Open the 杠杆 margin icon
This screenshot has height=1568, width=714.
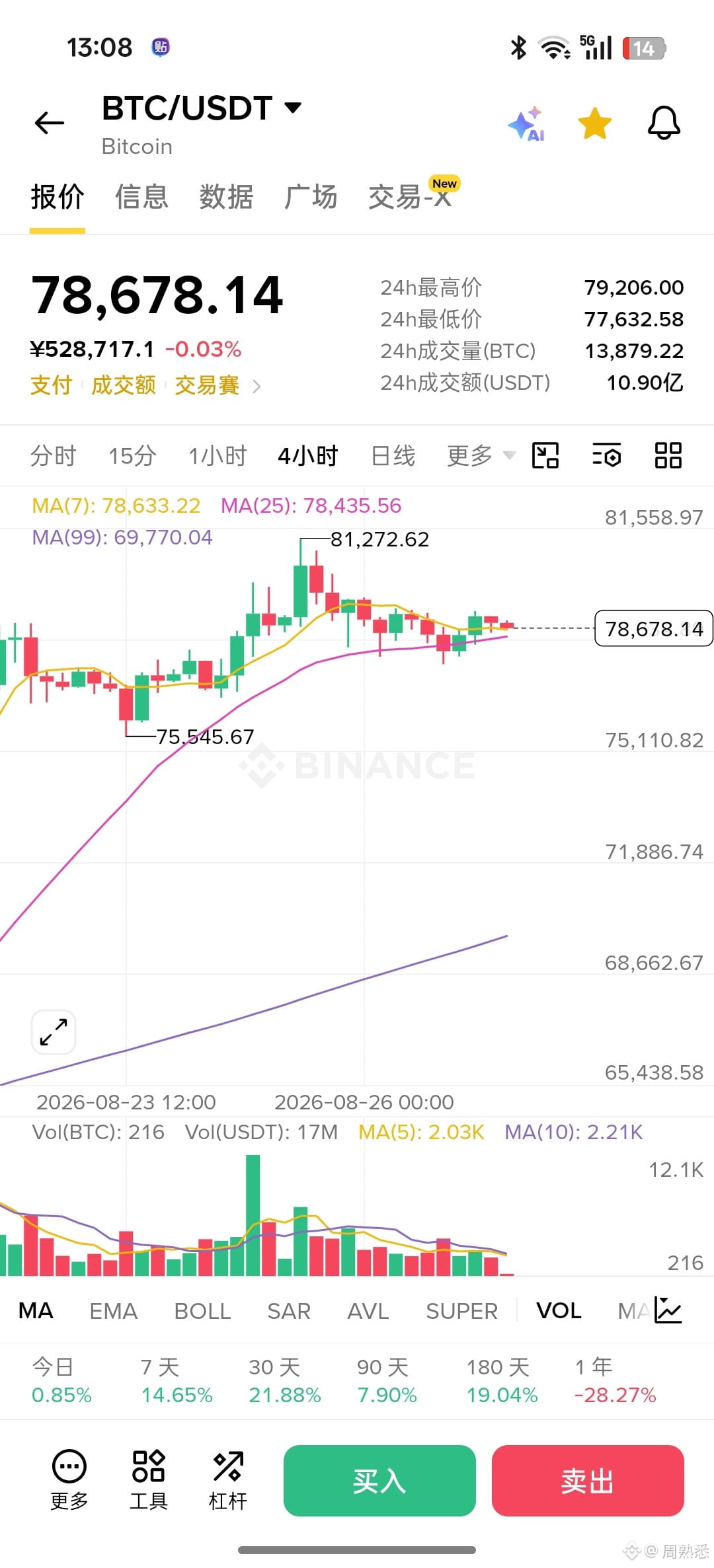(x=228, y=1480)
